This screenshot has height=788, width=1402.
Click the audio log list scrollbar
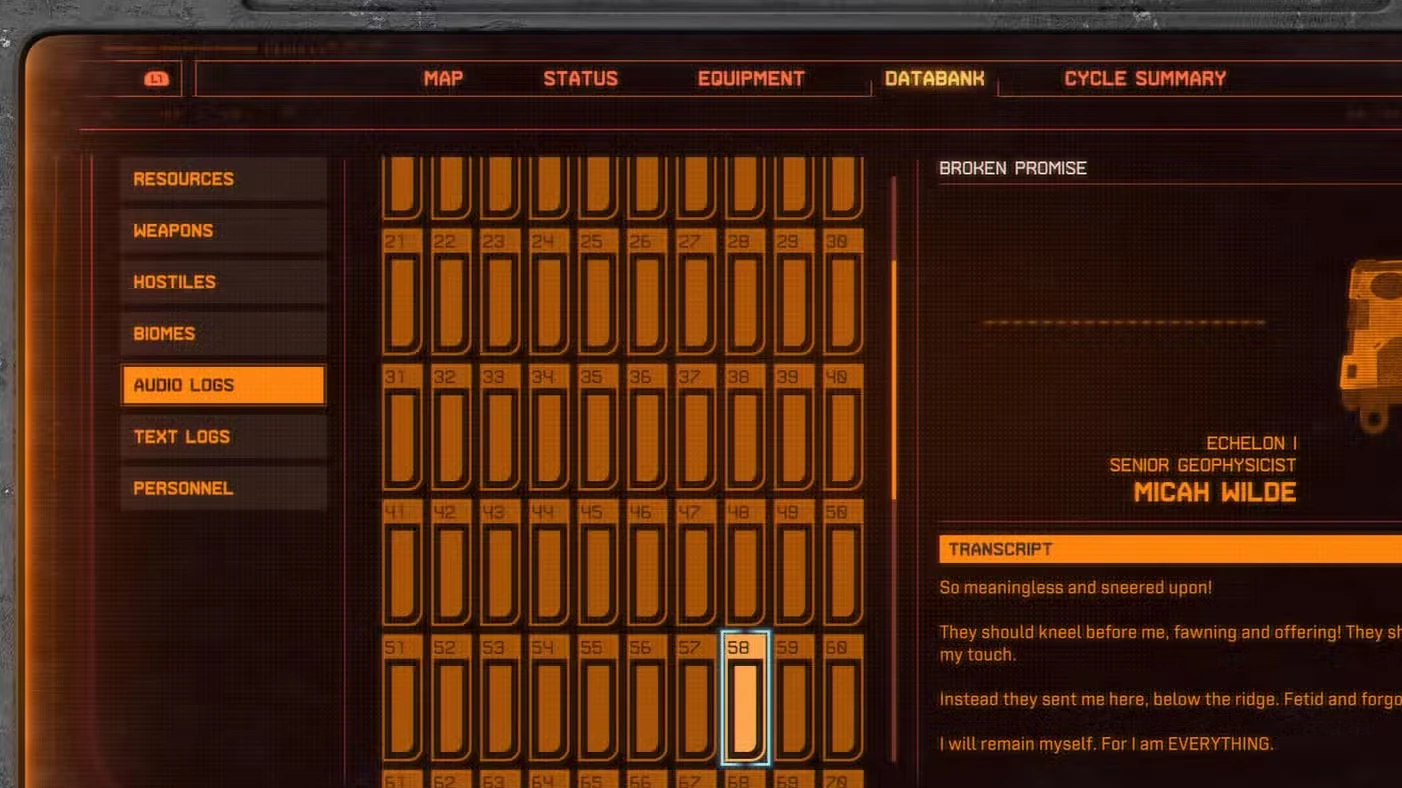(x=894, y=380)
